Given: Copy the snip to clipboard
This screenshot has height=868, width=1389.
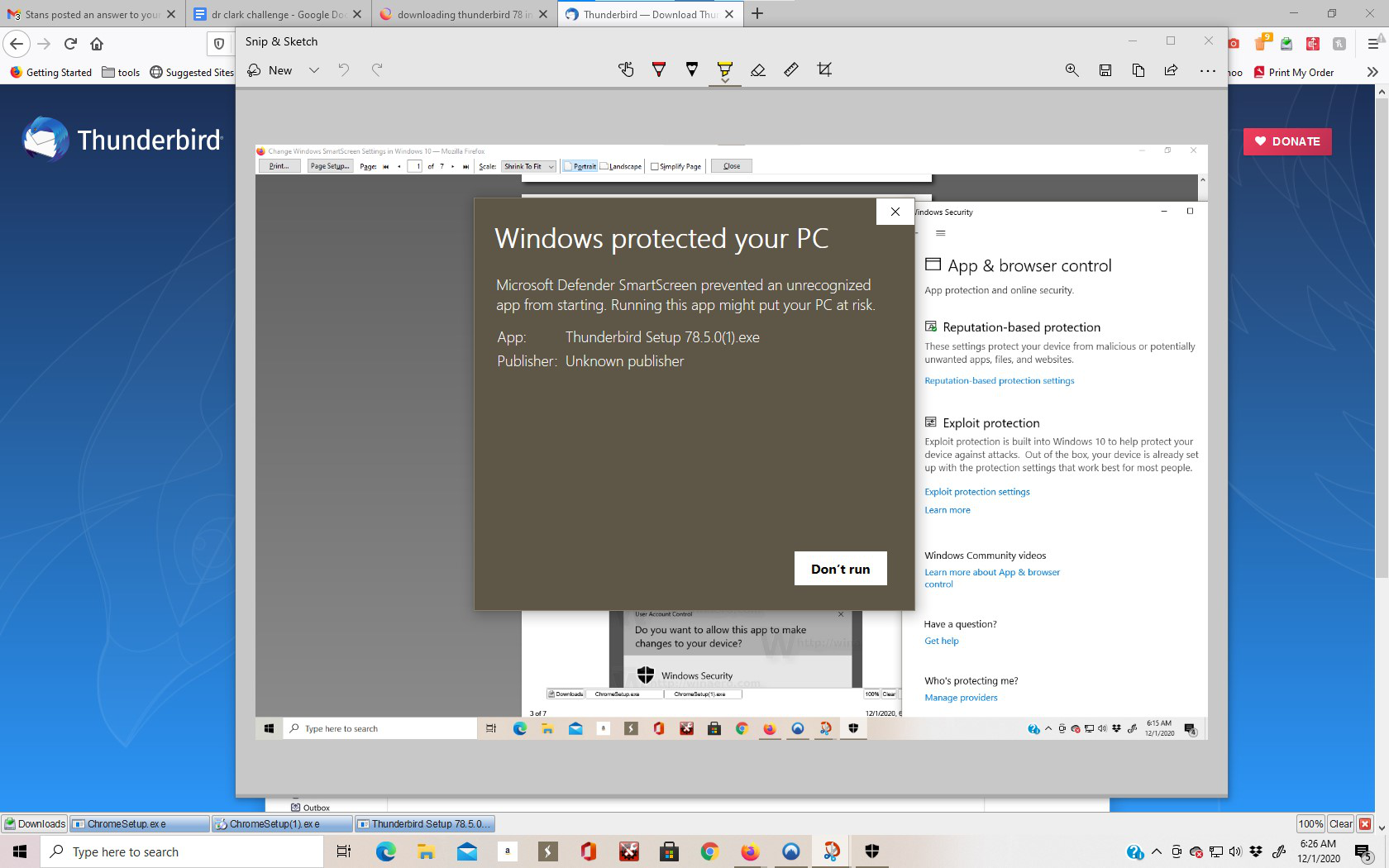Looking at the screenshot, I should (1138, 70).
